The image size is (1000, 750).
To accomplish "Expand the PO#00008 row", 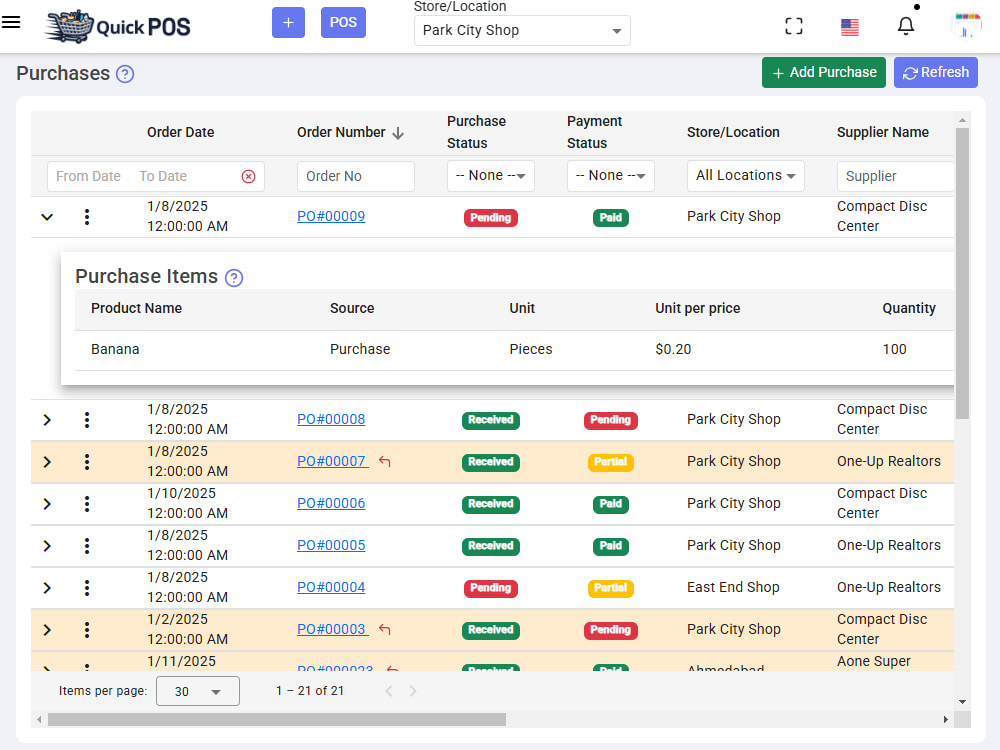I will 47,420.
